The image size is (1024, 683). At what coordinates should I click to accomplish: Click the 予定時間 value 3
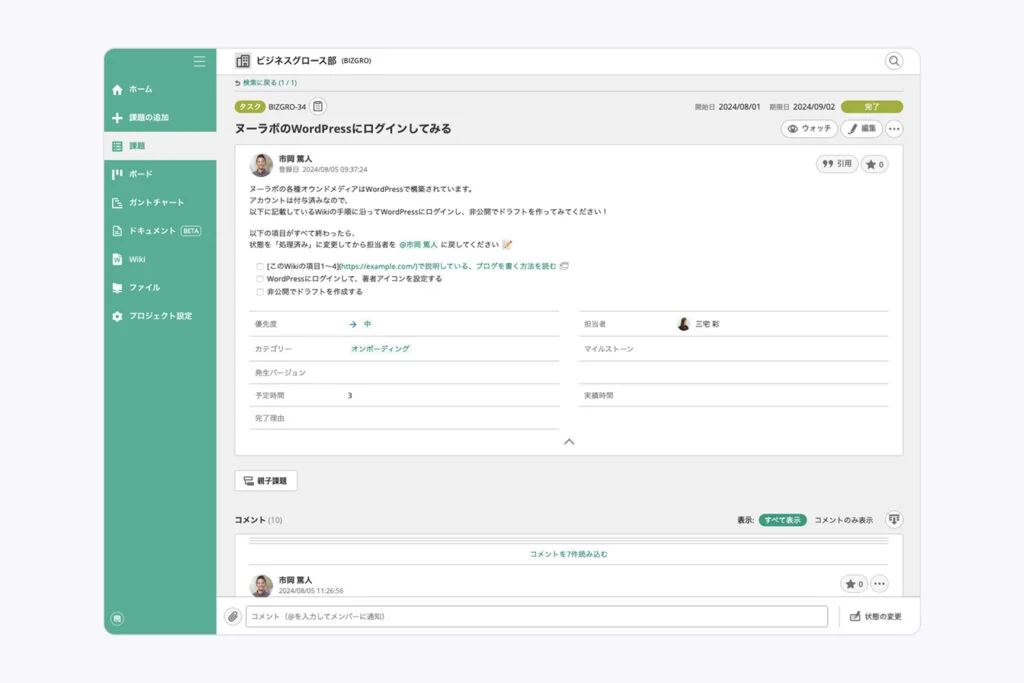pos(350,396)
